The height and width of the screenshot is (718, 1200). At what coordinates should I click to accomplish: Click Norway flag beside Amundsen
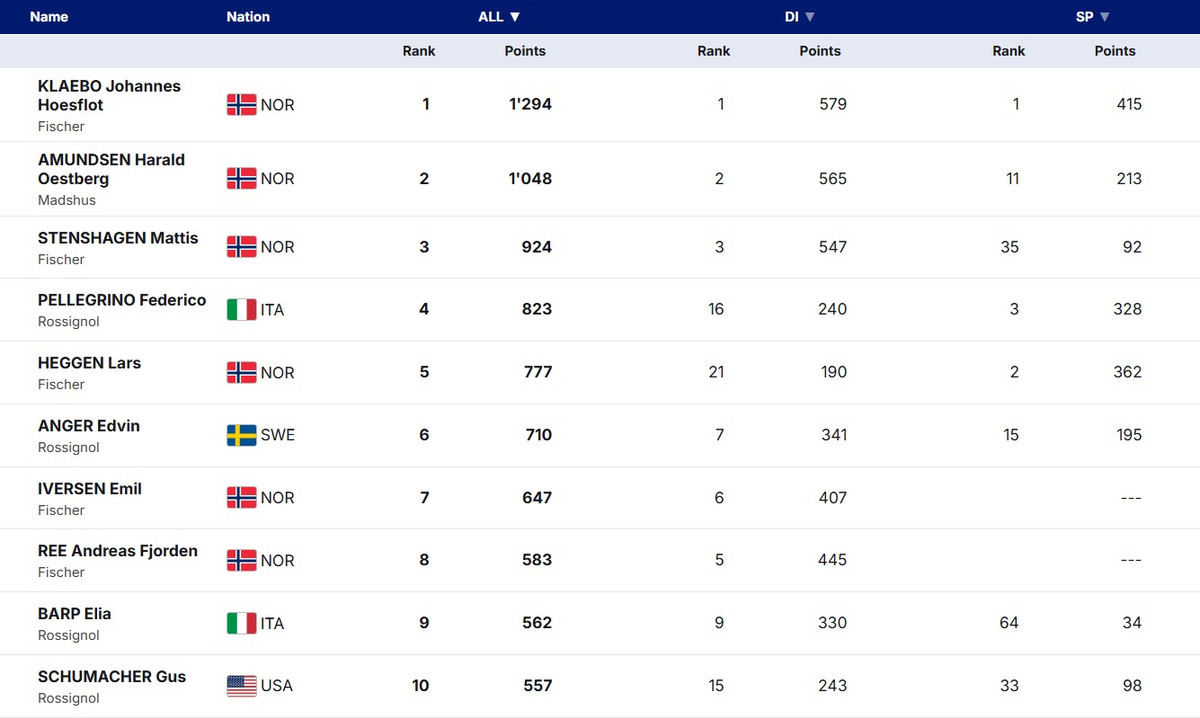point(241,178)
